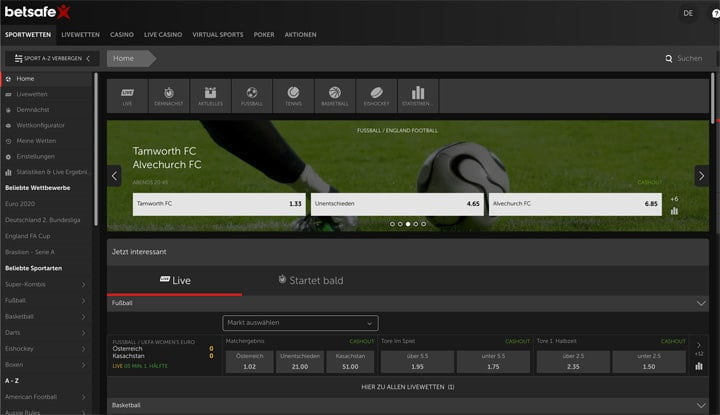Open statistics icon on Tamworth banner
720x415 pixels.
pos(674,211)
